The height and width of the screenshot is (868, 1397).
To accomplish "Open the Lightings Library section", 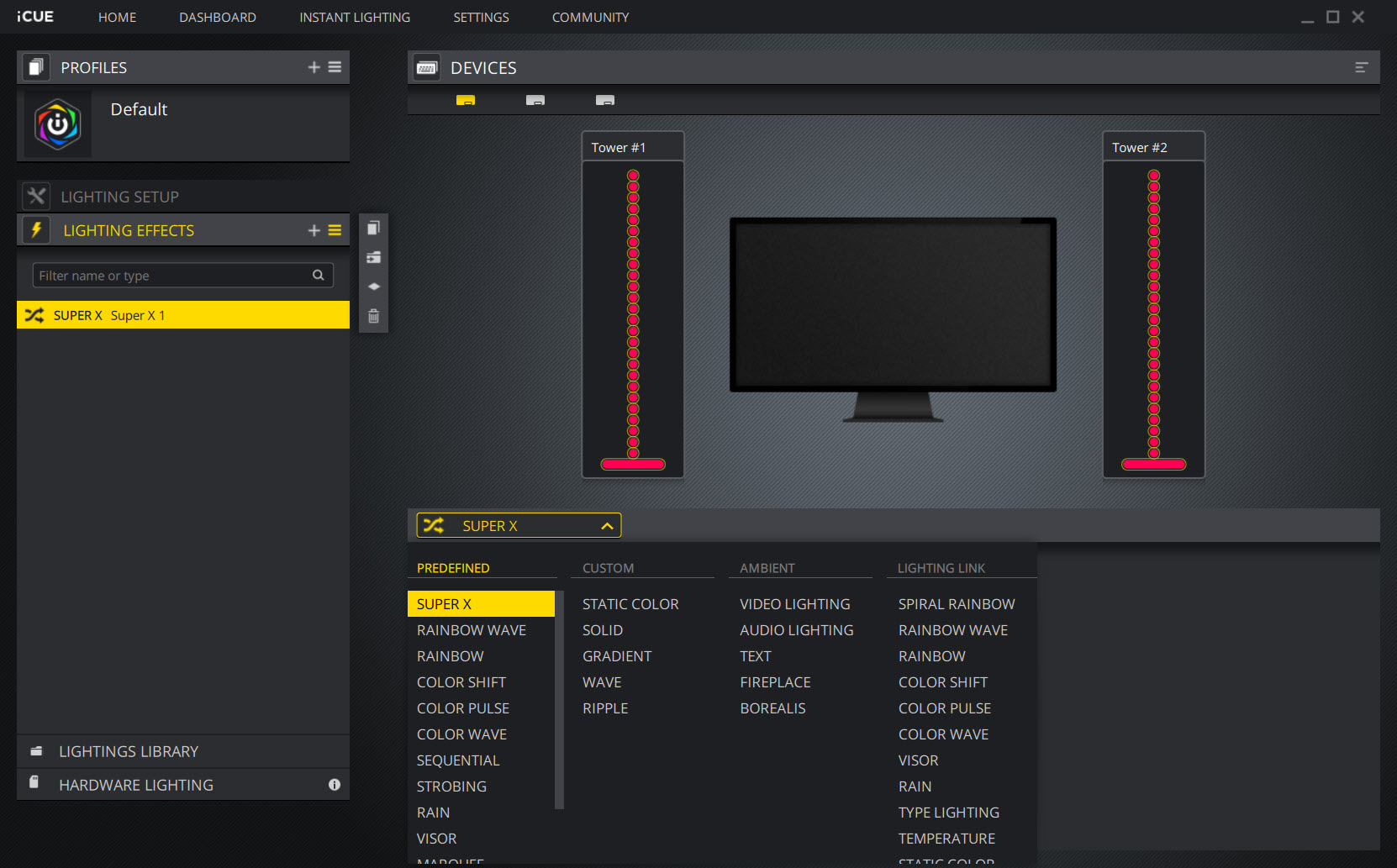I will tap(183, 751).
